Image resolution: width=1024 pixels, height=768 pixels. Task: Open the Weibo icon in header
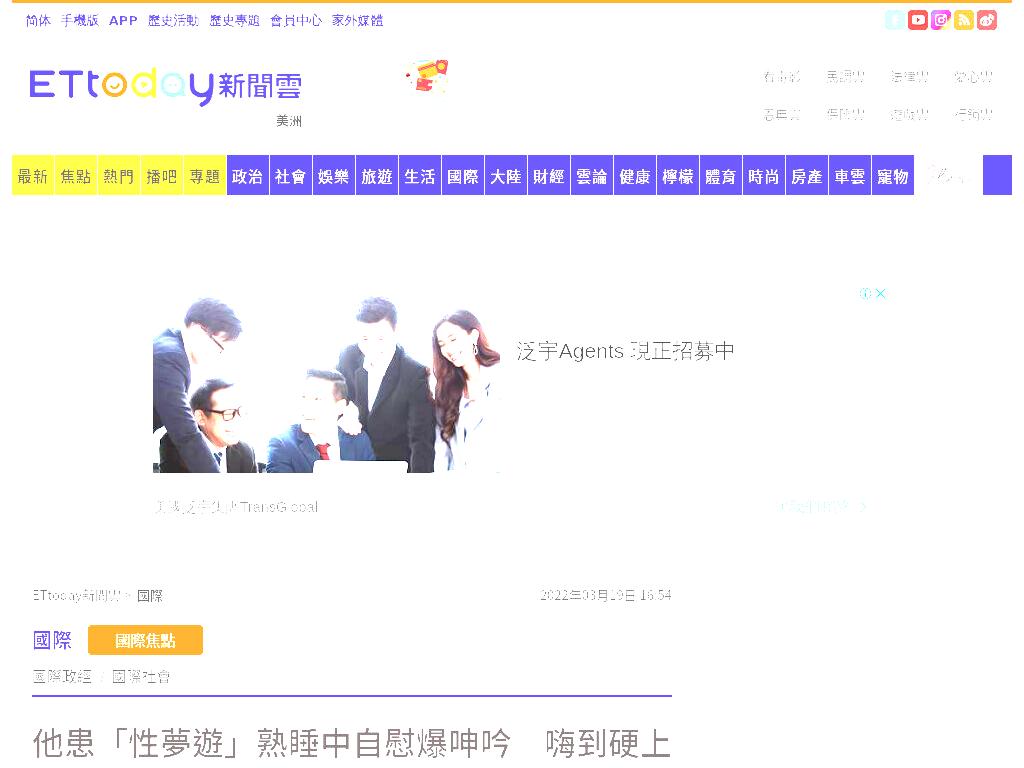(986, 20)
